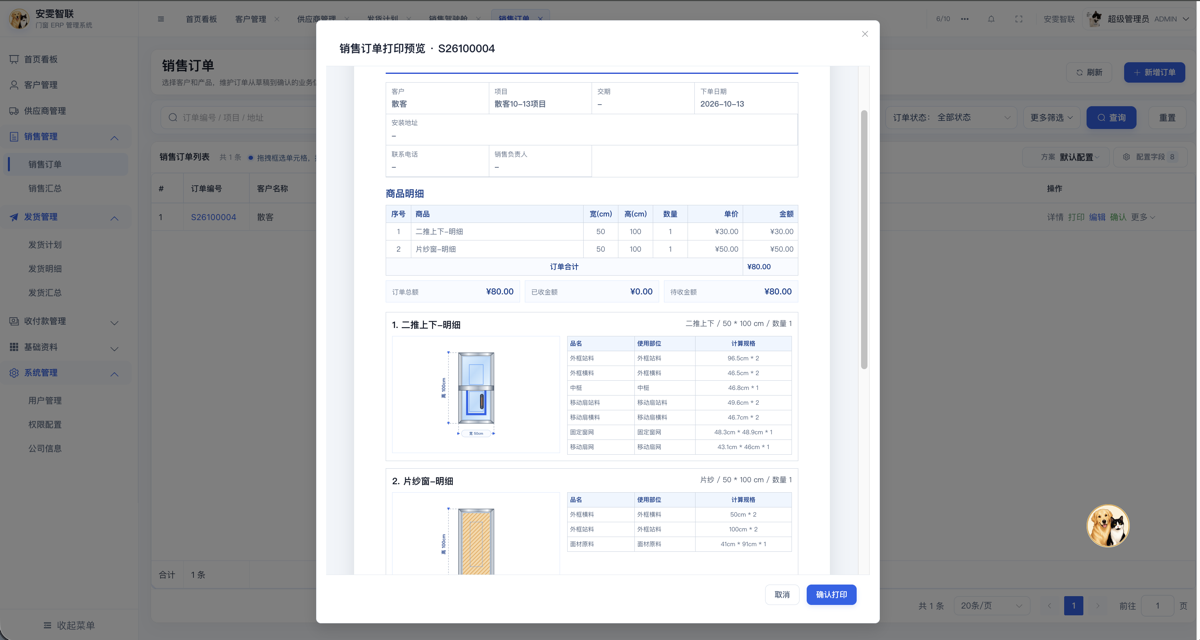Toggle the sidebar hamburger menu icon
The height and width of the screenshot is (640, 1200).
pyautogui.click(x=161, y=19)
